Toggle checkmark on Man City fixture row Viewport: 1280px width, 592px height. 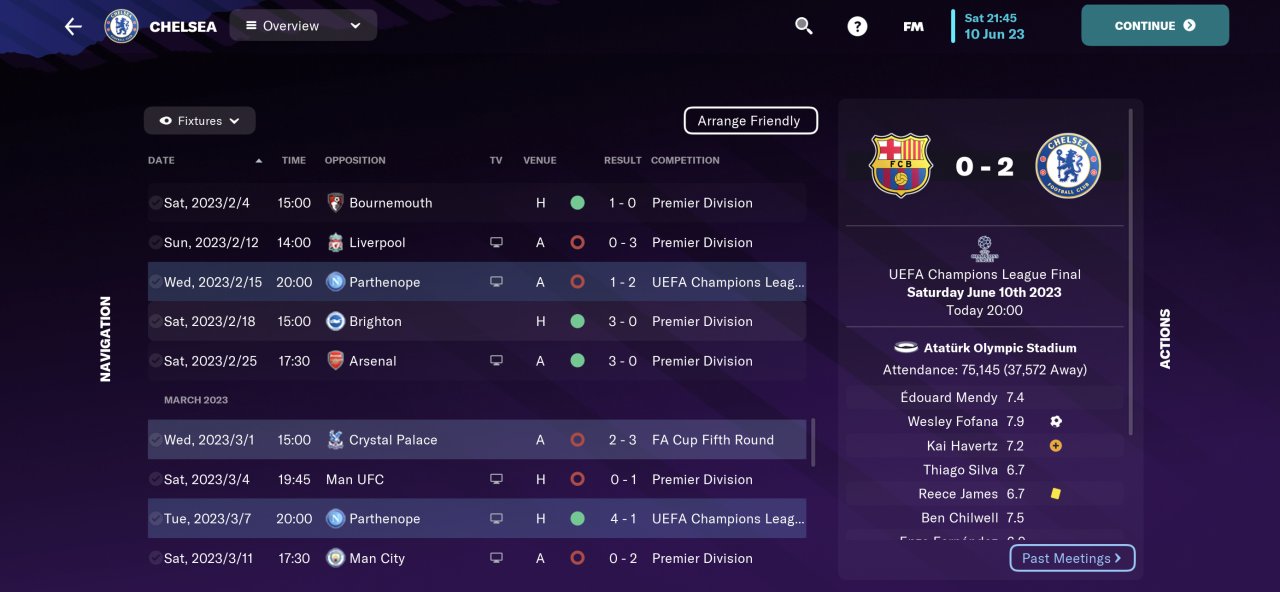pos(155,558)
